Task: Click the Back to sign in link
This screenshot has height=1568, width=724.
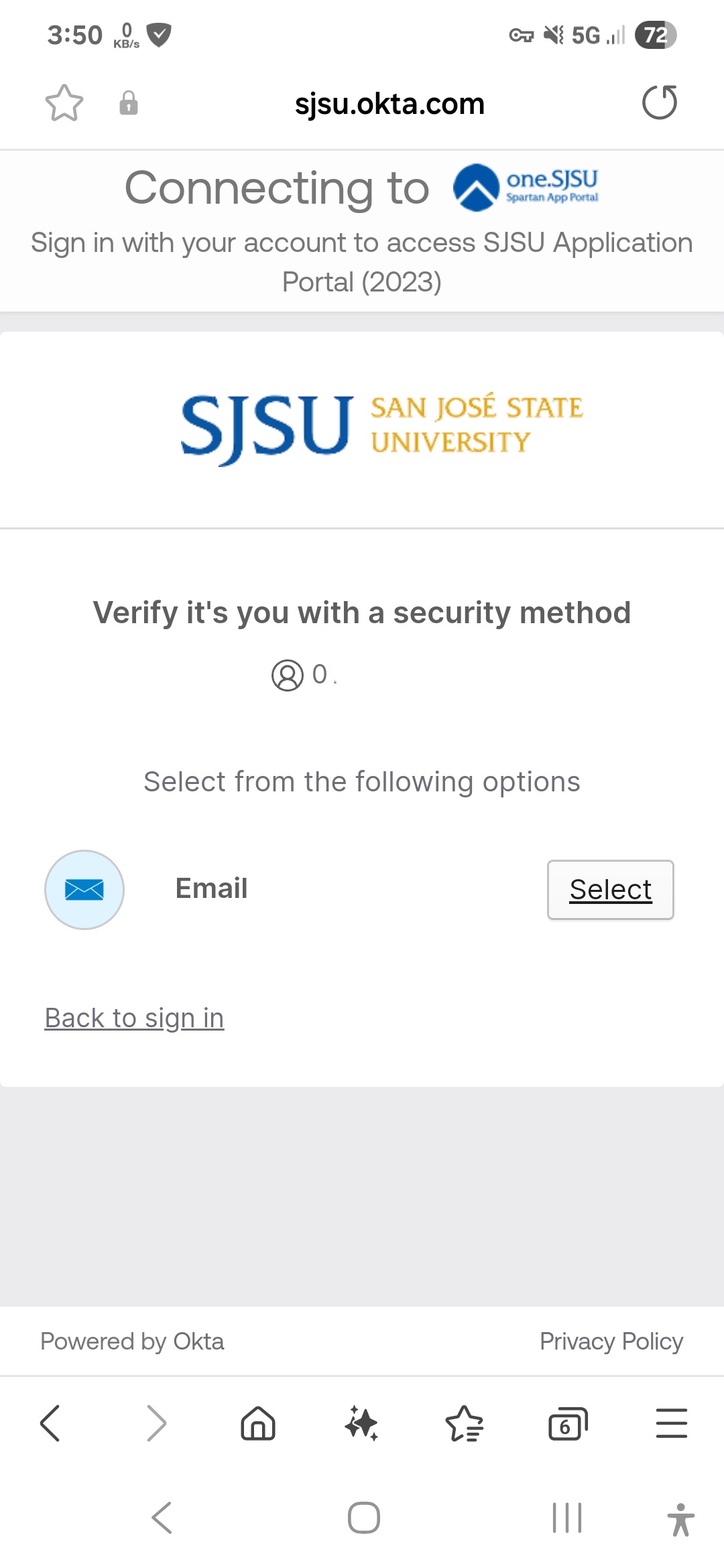Action: [134, 1018]
